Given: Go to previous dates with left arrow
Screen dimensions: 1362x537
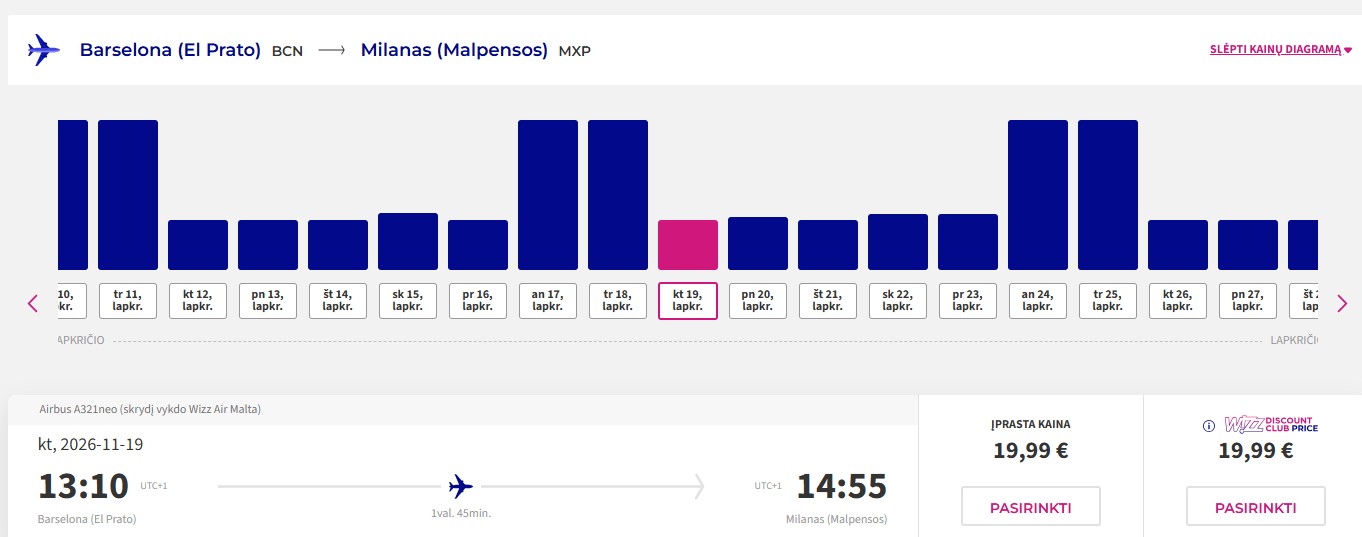Looking at the screenshot, I should click(x=33, y=303).
